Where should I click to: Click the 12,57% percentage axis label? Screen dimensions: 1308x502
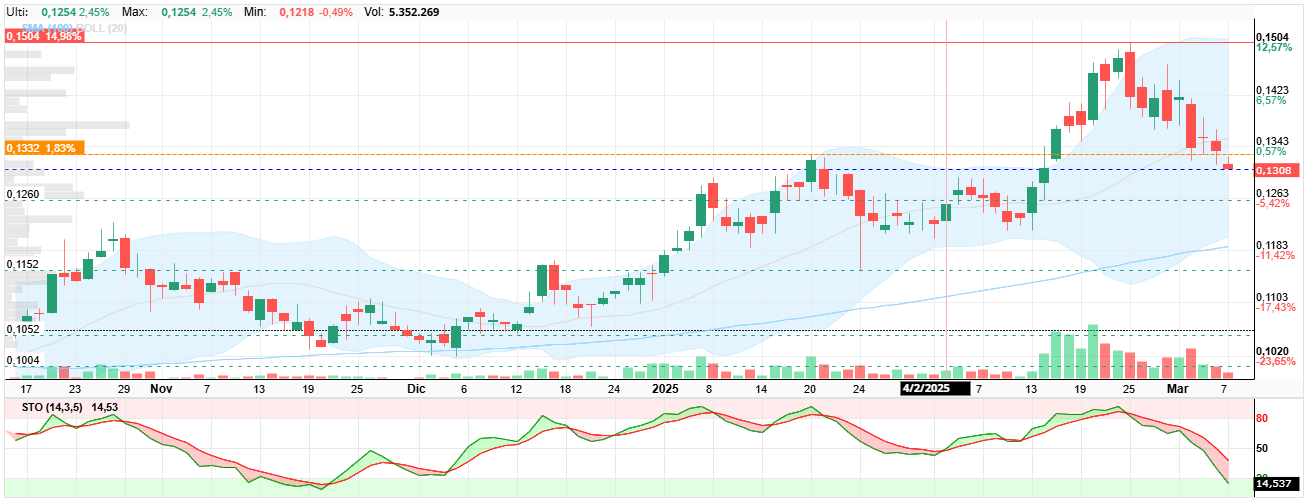[x=1273, y=48]
